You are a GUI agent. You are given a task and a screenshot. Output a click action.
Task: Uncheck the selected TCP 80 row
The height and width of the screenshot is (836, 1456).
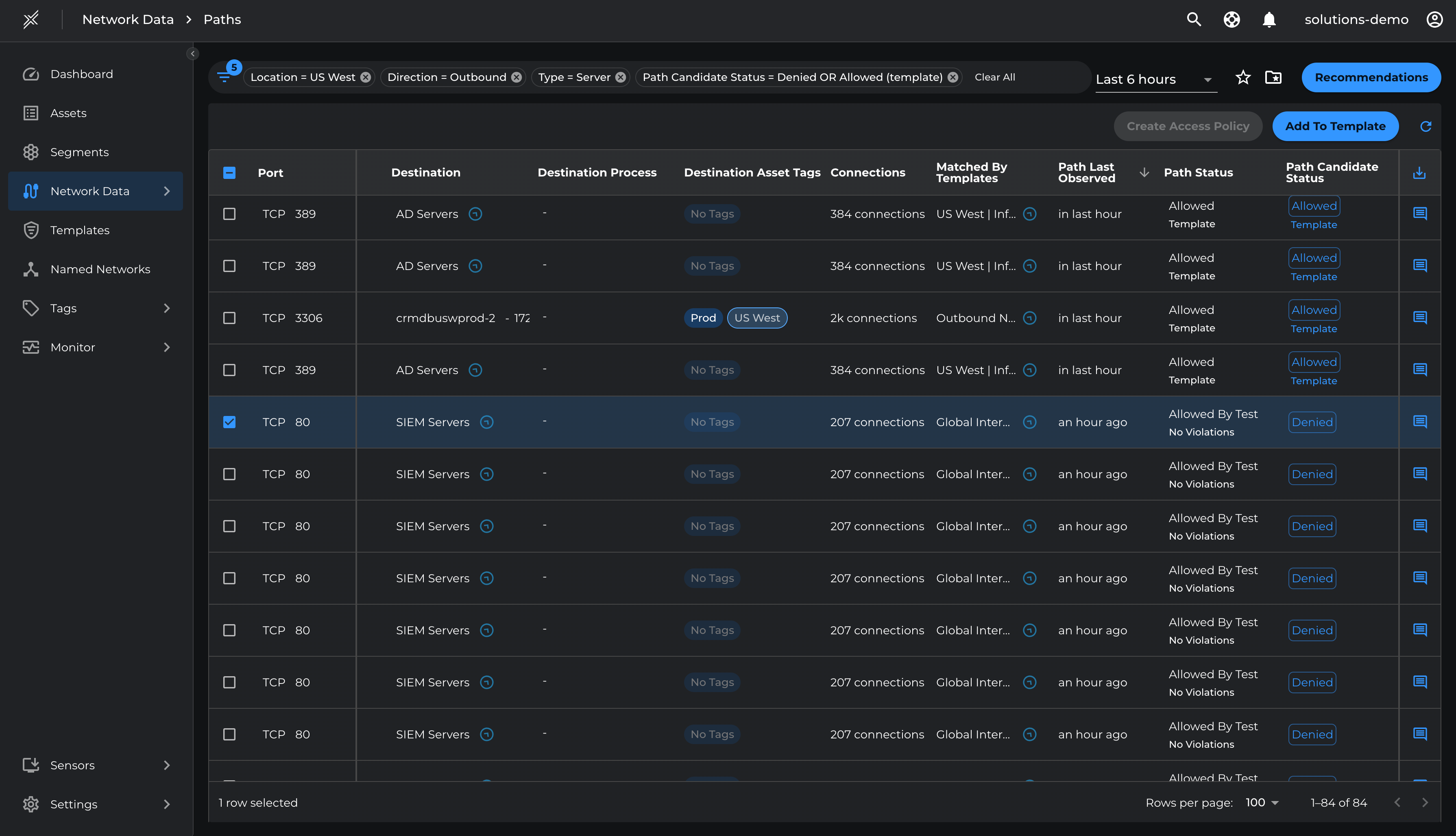click(x=229, y=422)
